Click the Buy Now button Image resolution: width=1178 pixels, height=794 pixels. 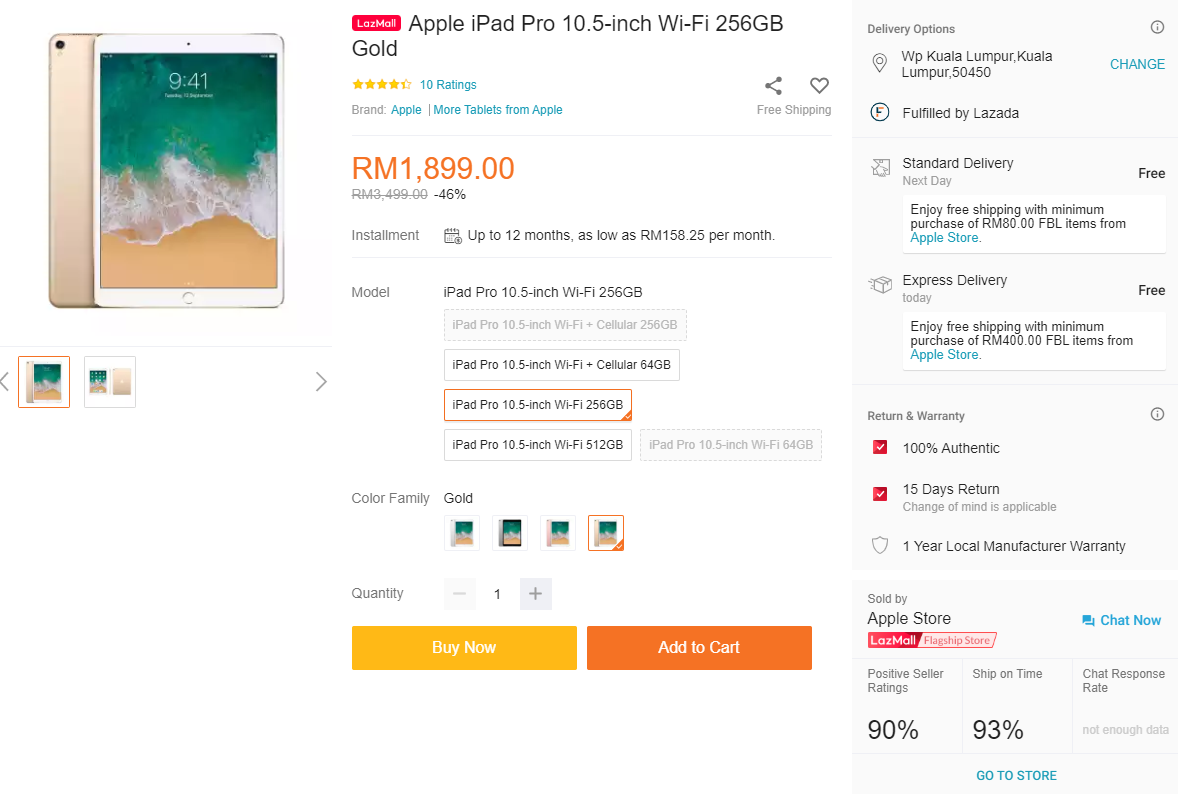464,648
